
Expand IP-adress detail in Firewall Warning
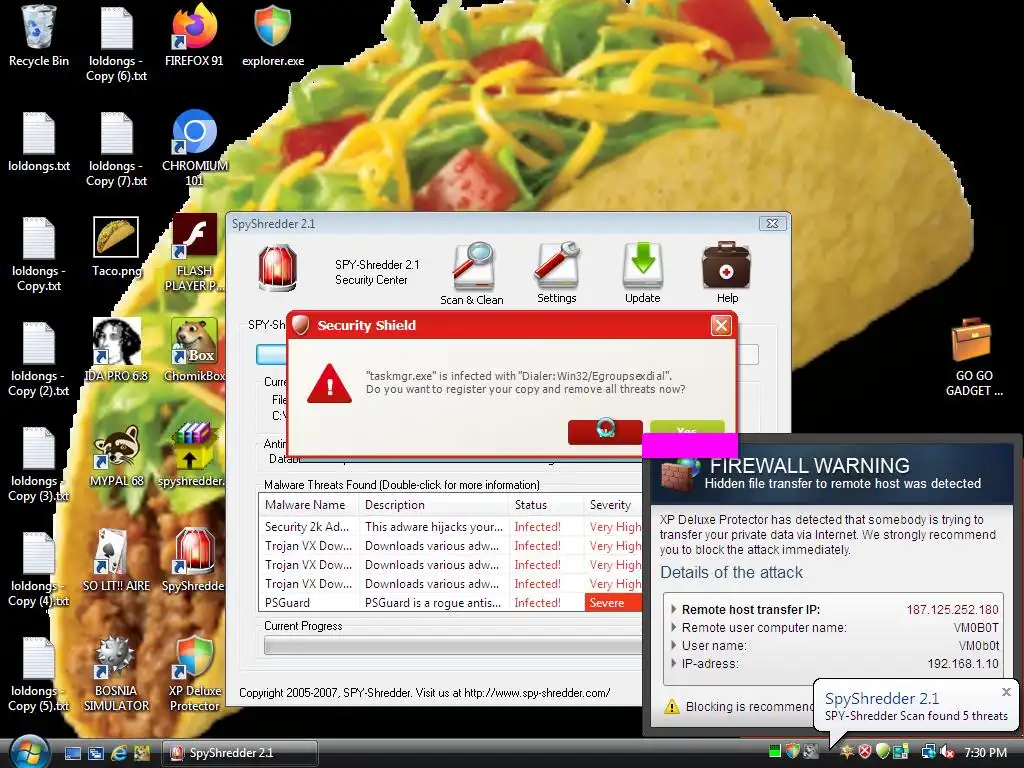[x=674, y=664]
